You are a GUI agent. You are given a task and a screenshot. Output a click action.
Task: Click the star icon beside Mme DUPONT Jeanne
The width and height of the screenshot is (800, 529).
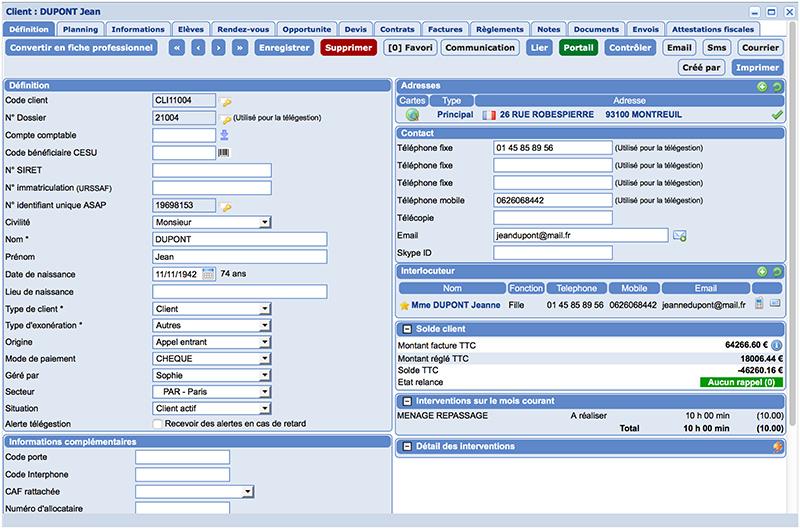click(x=404, y=306)
